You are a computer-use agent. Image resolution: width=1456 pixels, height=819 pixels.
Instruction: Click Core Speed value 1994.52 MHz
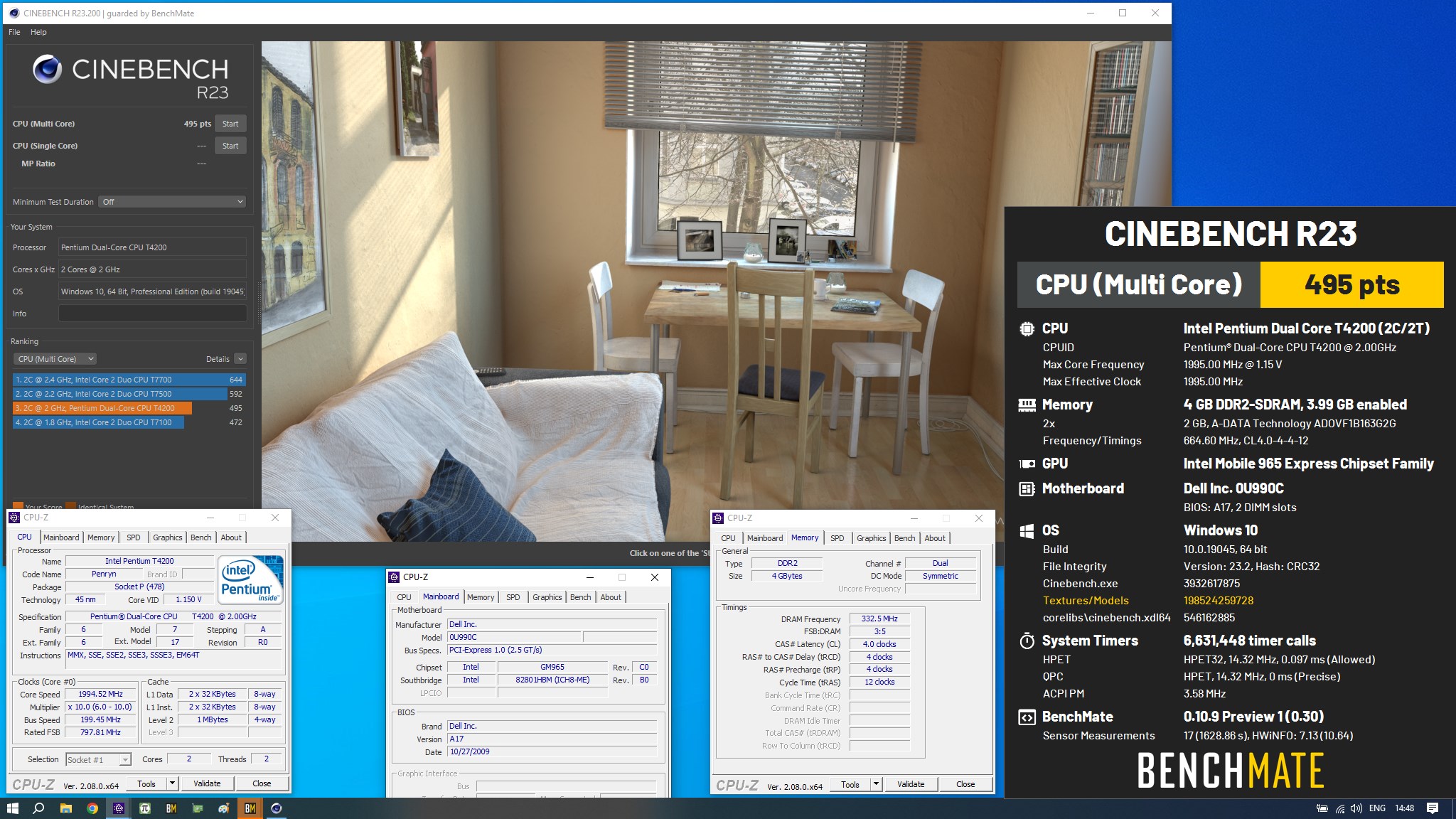[x=101, y=694]
